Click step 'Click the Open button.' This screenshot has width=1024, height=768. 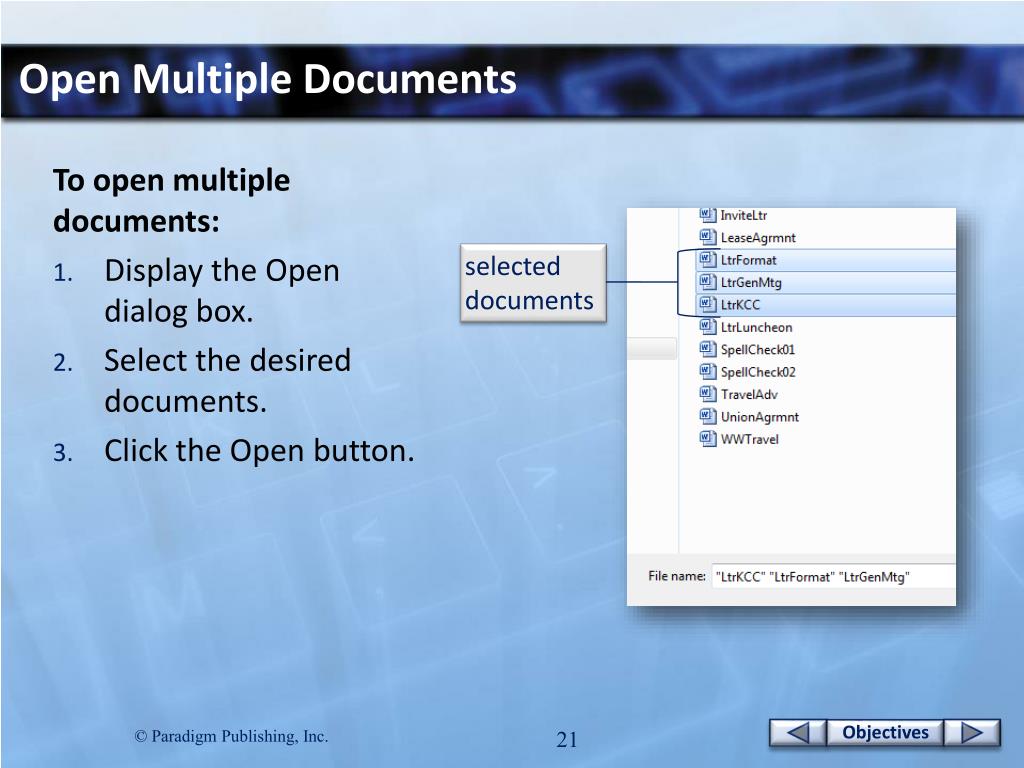(x=259, y=451)
